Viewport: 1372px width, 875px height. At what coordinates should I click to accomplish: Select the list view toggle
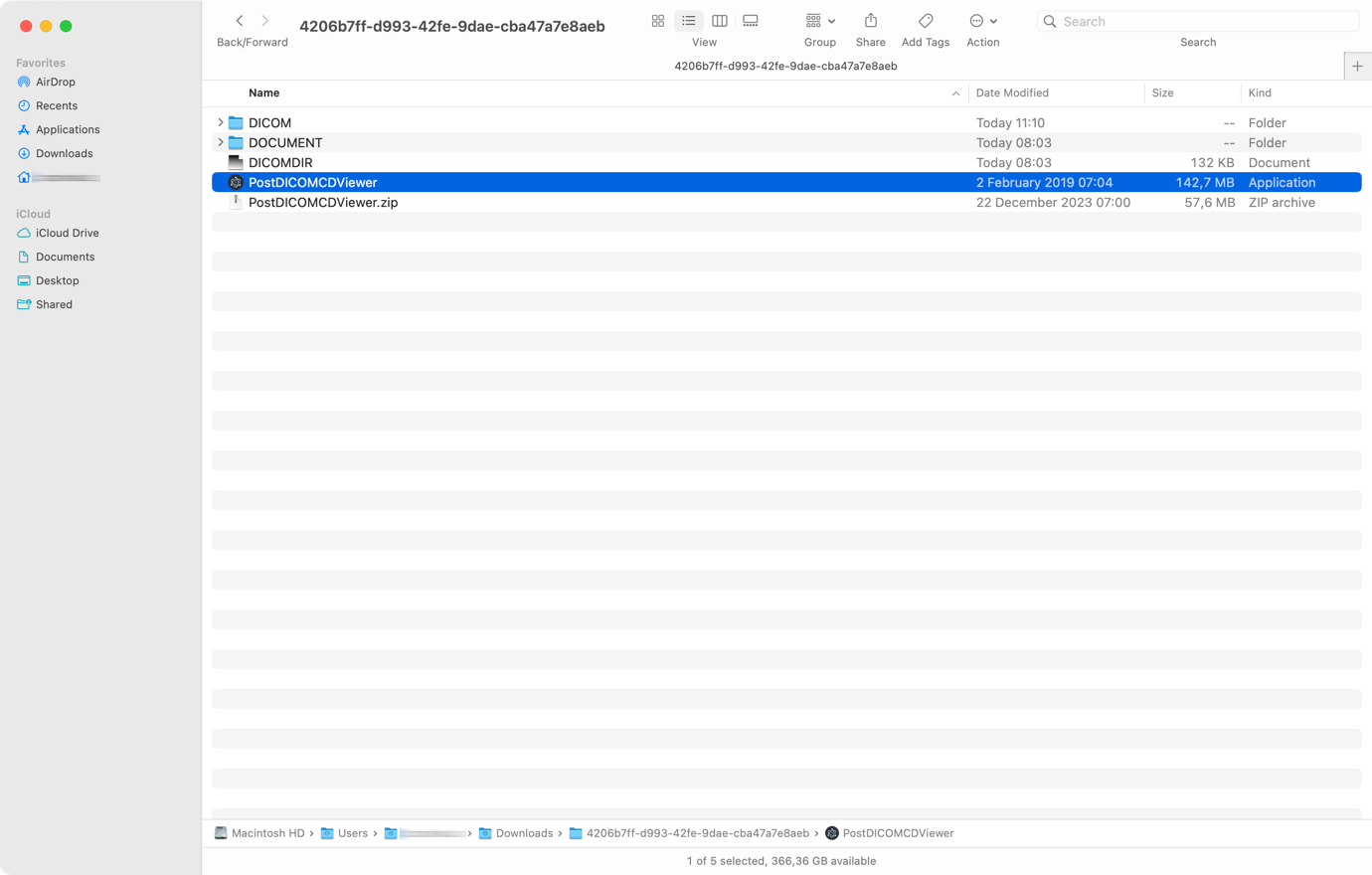coord(688,20)
